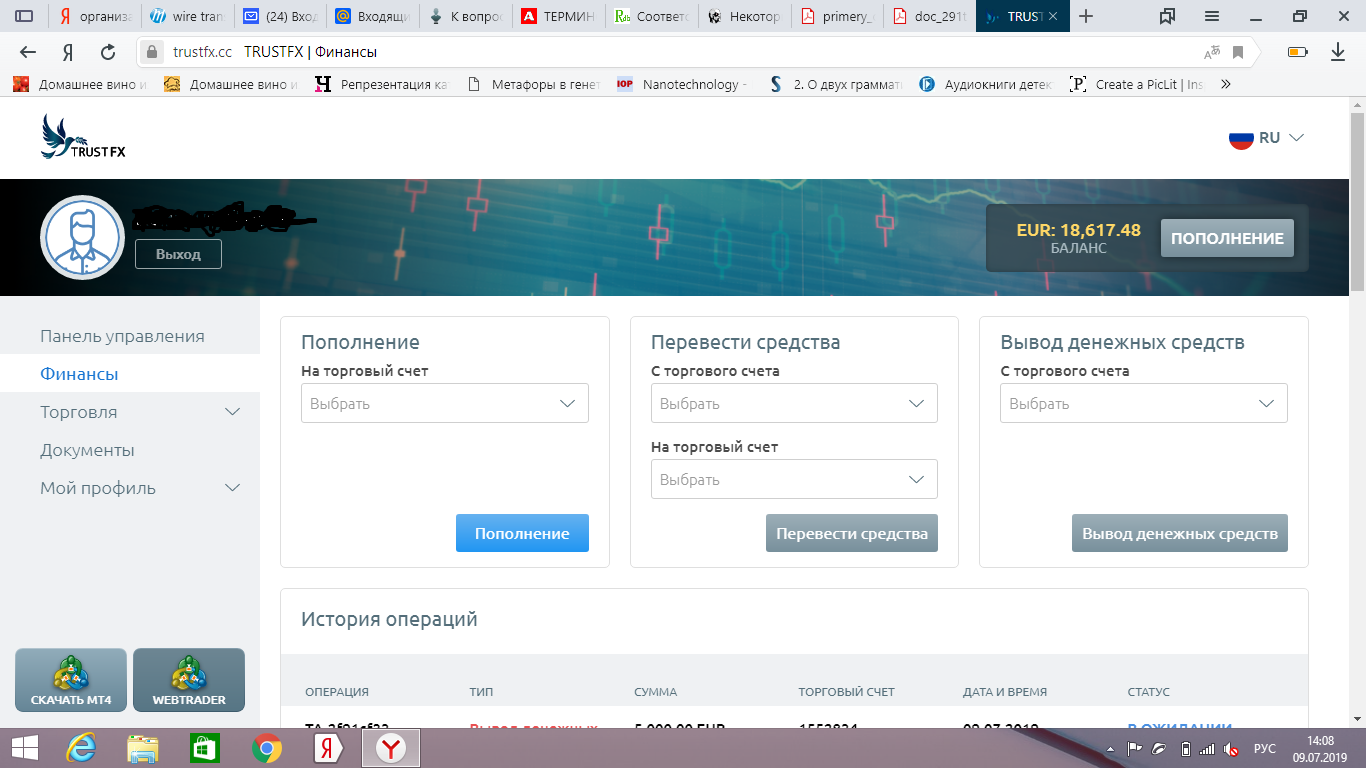The height and width of the screenshot is (768, 1366).
Task: Open the browser downloads arrow icon
Action: 1337,52
